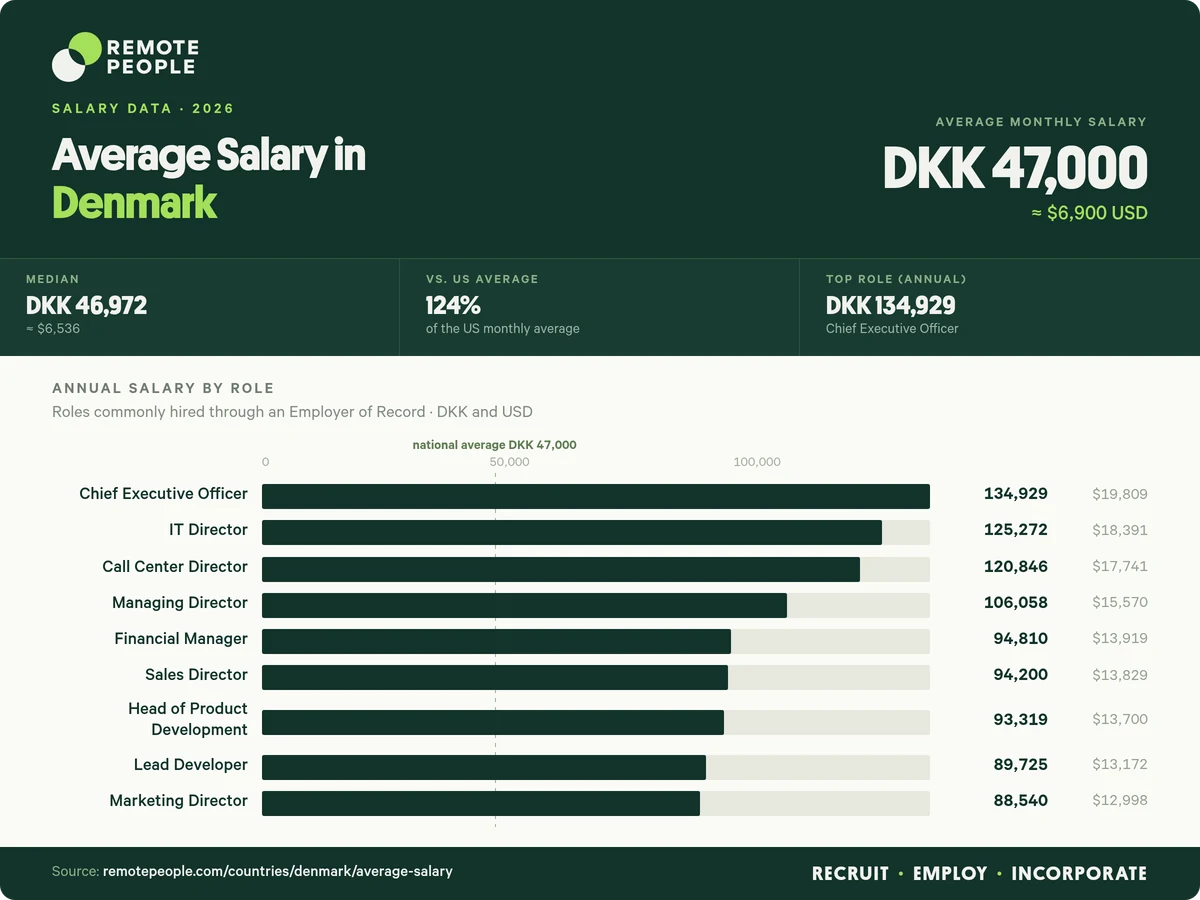Click the 'Head of Product Development' row label
1200x900 pixels.
click(188, 719)
